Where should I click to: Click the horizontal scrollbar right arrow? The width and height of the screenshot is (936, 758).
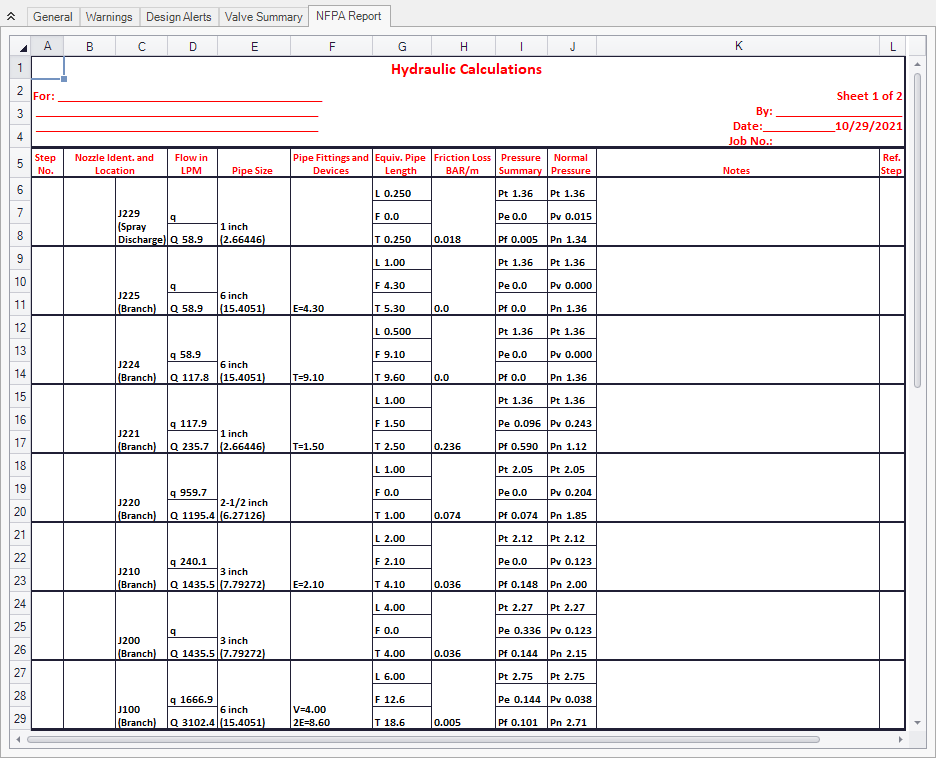click(x=900, y=740)
